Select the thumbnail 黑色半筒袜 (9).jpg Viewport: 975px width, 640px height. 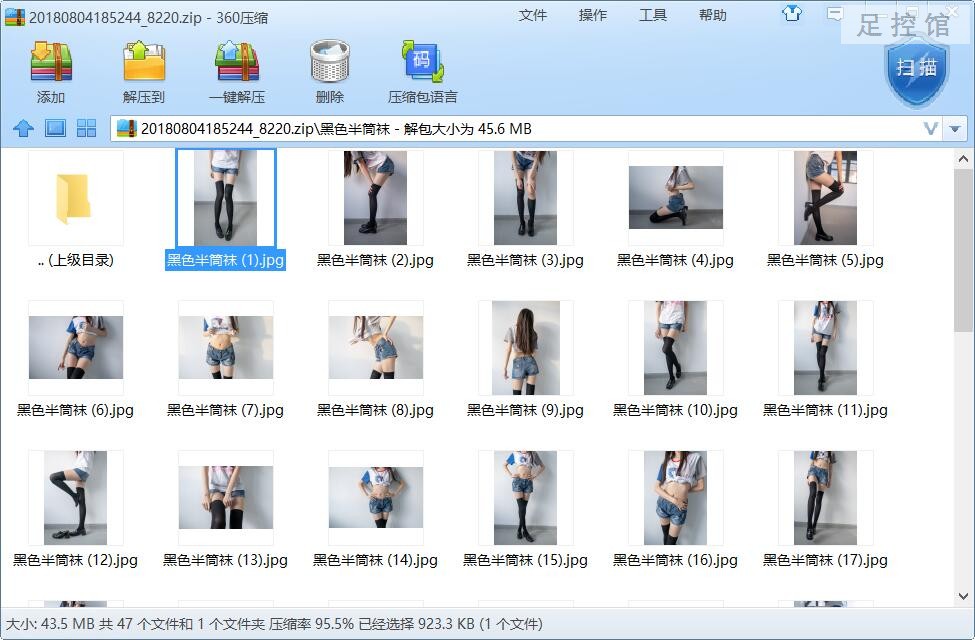click(x=525, y=348)
